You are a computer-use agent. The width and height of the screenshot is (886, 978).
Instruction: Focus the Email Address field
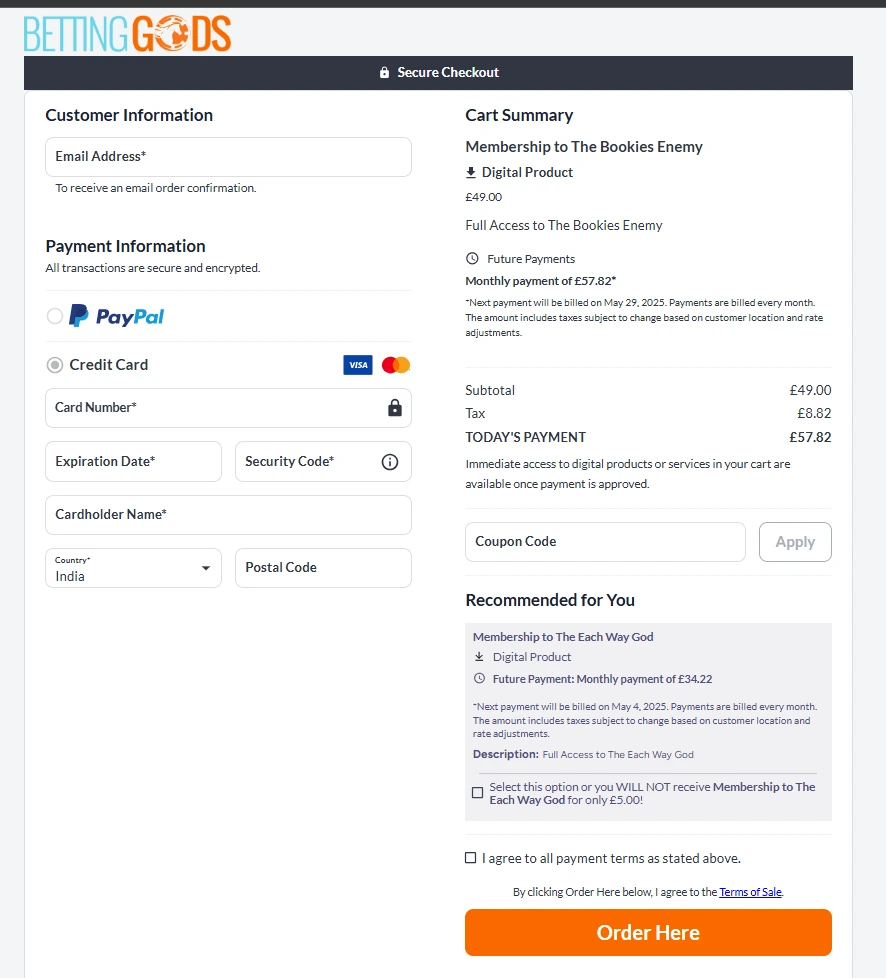point(228,157)
